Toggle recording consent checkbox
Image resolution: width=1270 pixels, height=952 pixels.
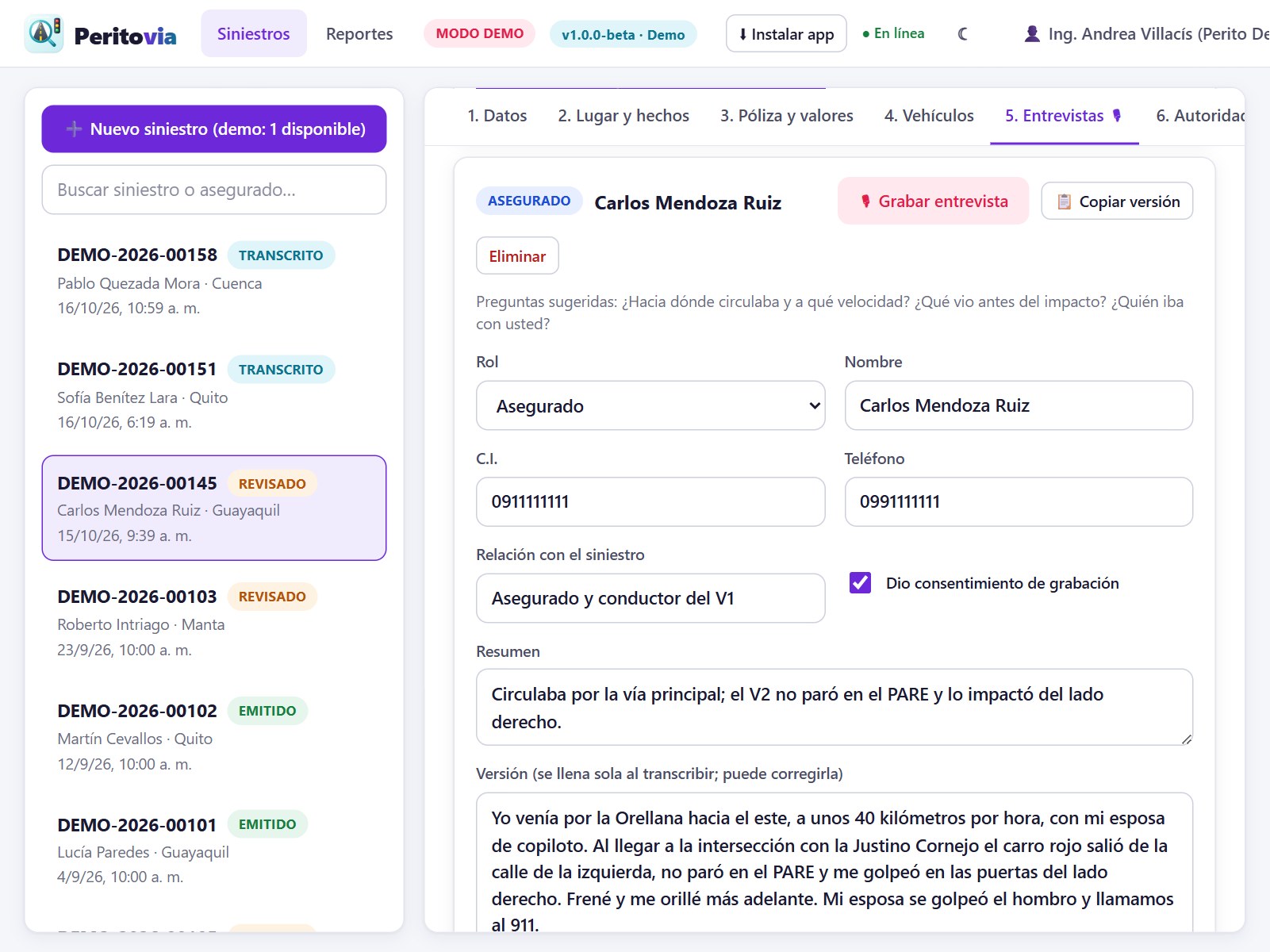coord(860,583)
